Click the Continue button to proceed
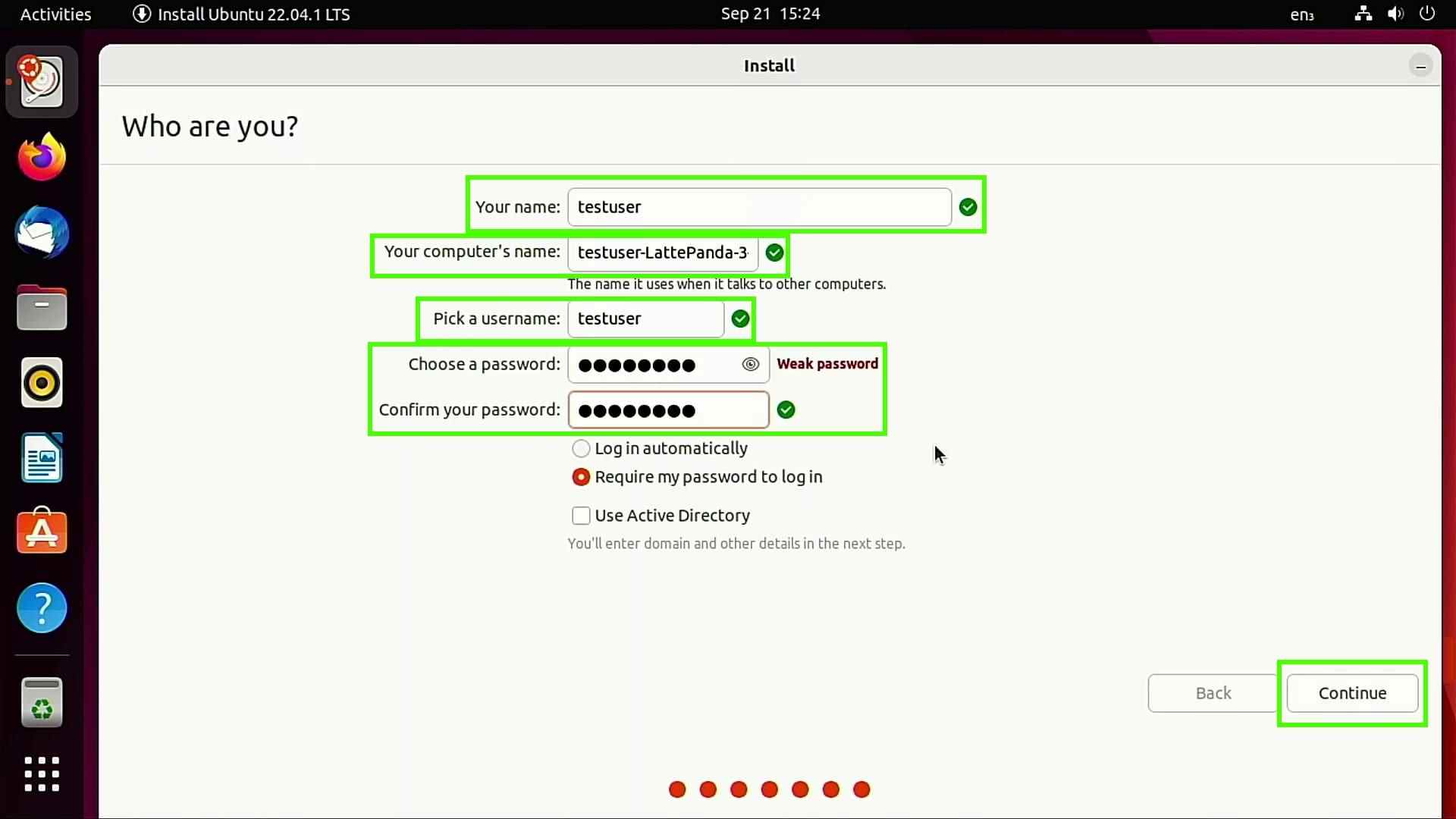Viewport: 1456px width, 819px height. click(1352, 693)
